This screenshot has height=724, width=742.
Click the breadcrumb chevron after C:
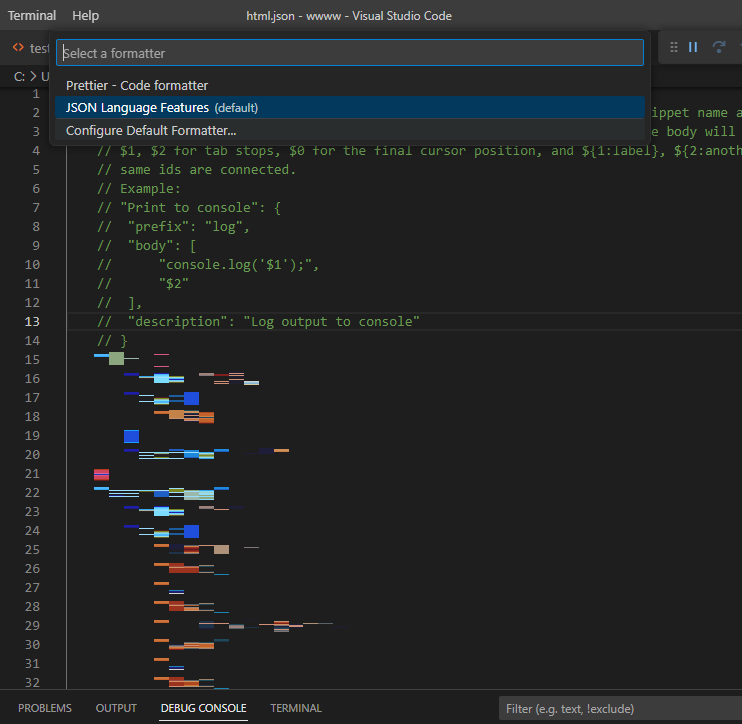[33, 76]
